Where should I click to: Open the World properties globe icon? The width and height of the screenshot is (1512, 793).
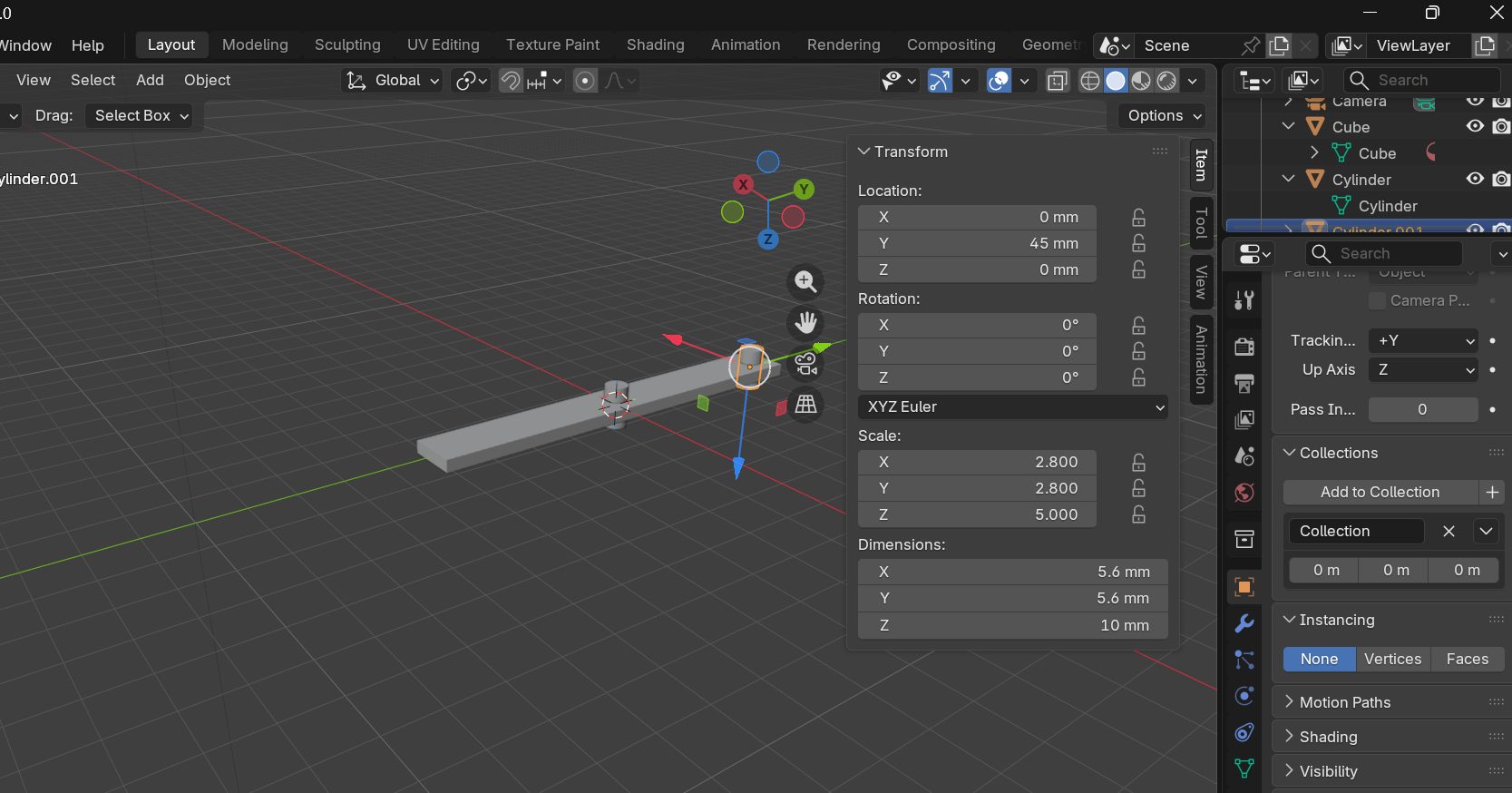point(1244,493)
